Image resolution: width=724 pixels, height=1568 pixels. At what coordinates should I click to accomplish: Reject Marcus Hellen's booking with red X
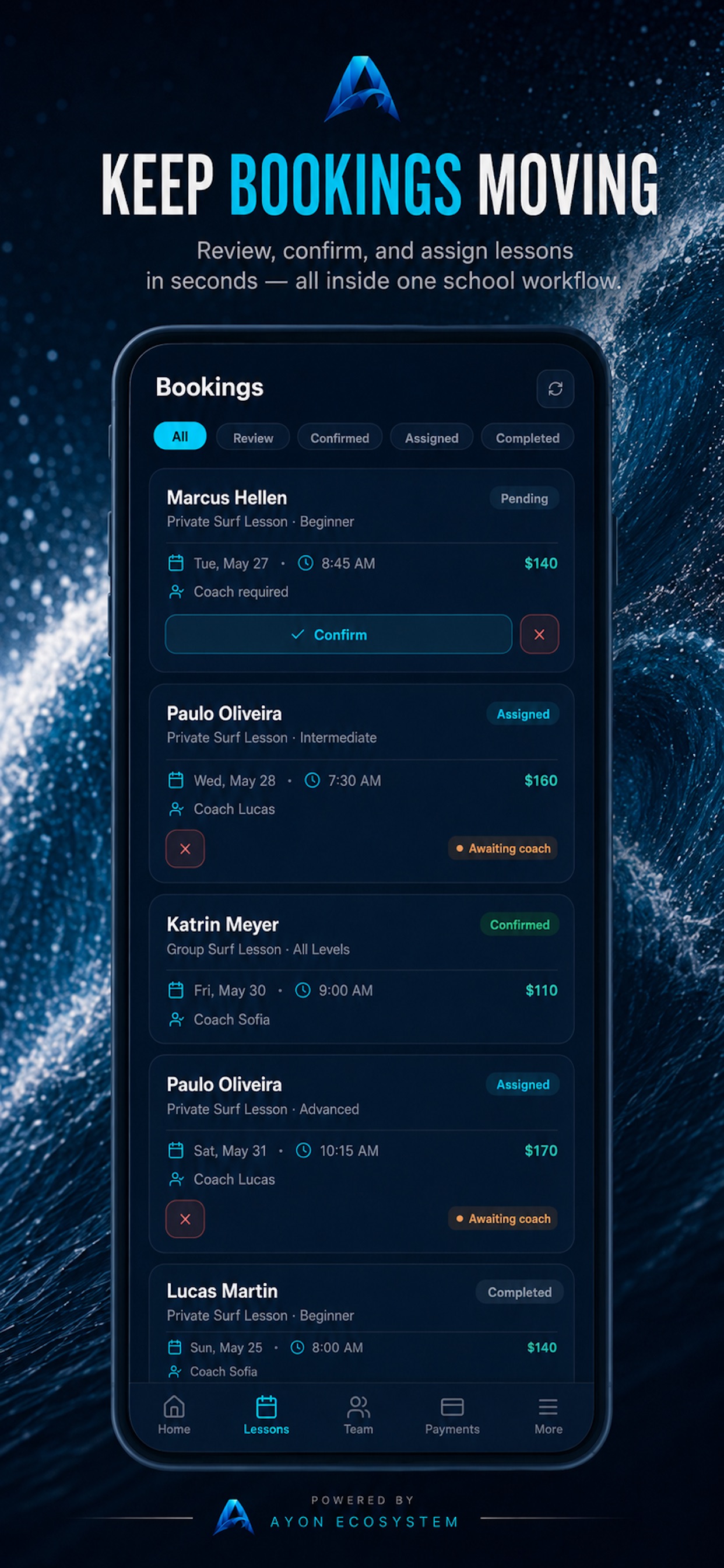(539, 634)
